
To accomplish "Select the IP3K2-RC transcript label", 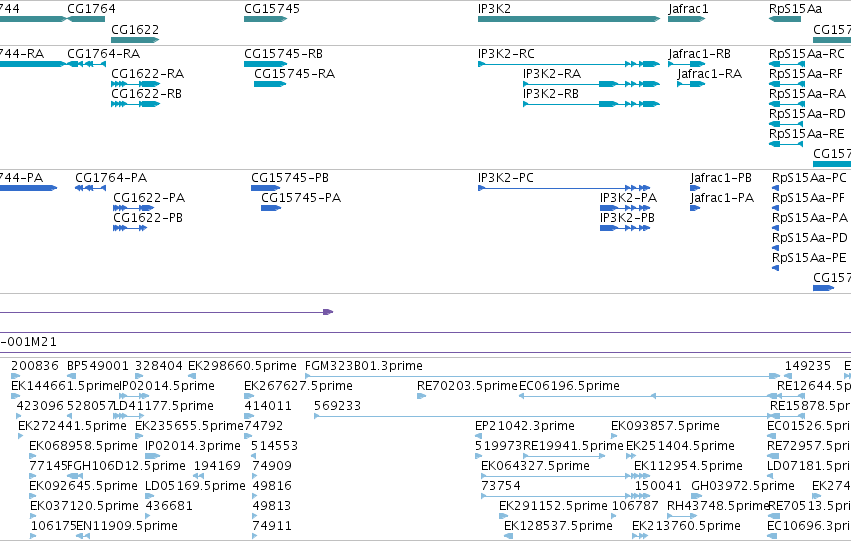I will point(506,54).
